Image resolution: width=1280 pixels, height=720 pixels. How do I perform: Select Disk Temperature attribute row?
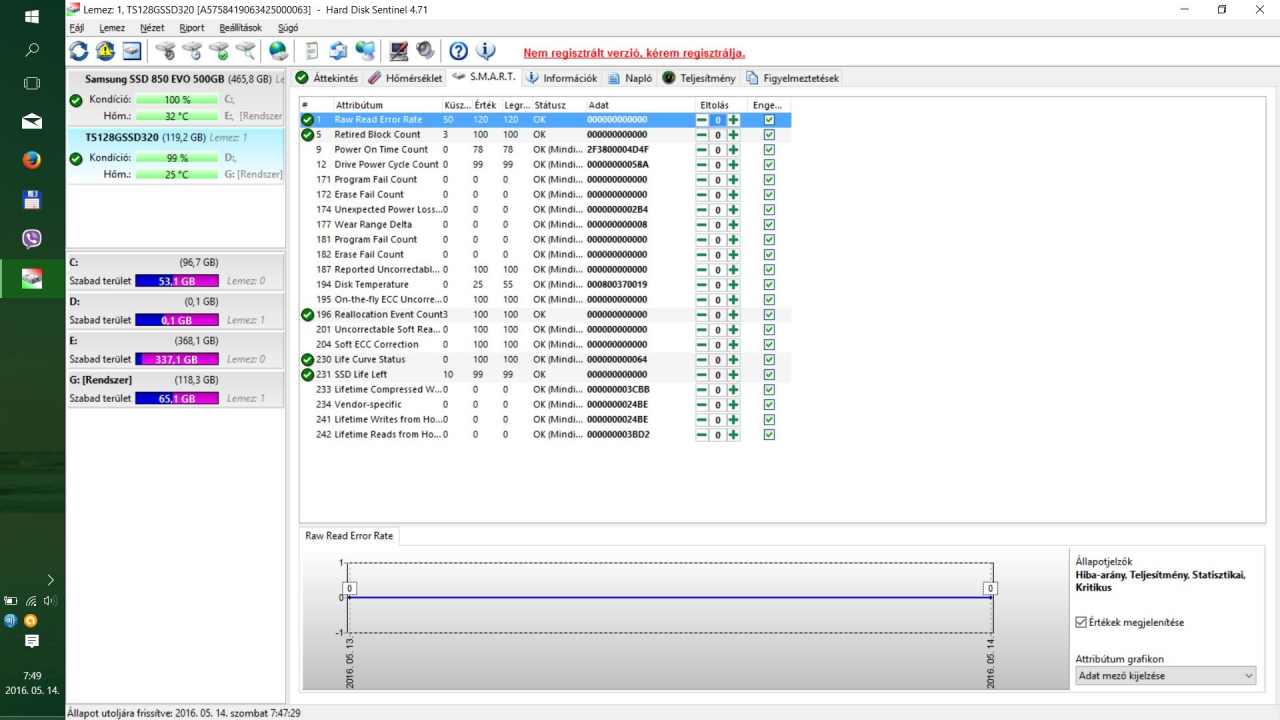pos(545,285)
